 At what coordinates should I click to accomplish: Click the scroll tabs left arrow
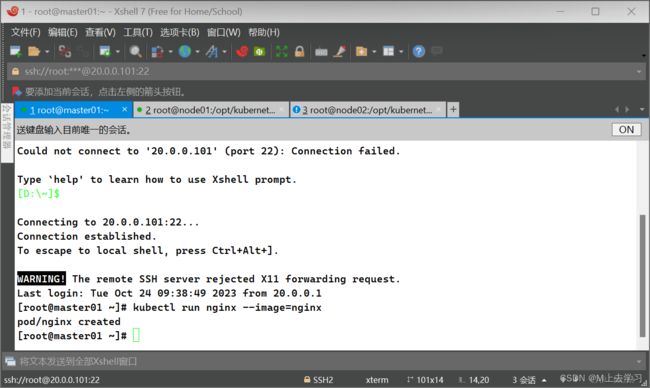[x=617, y=109]
